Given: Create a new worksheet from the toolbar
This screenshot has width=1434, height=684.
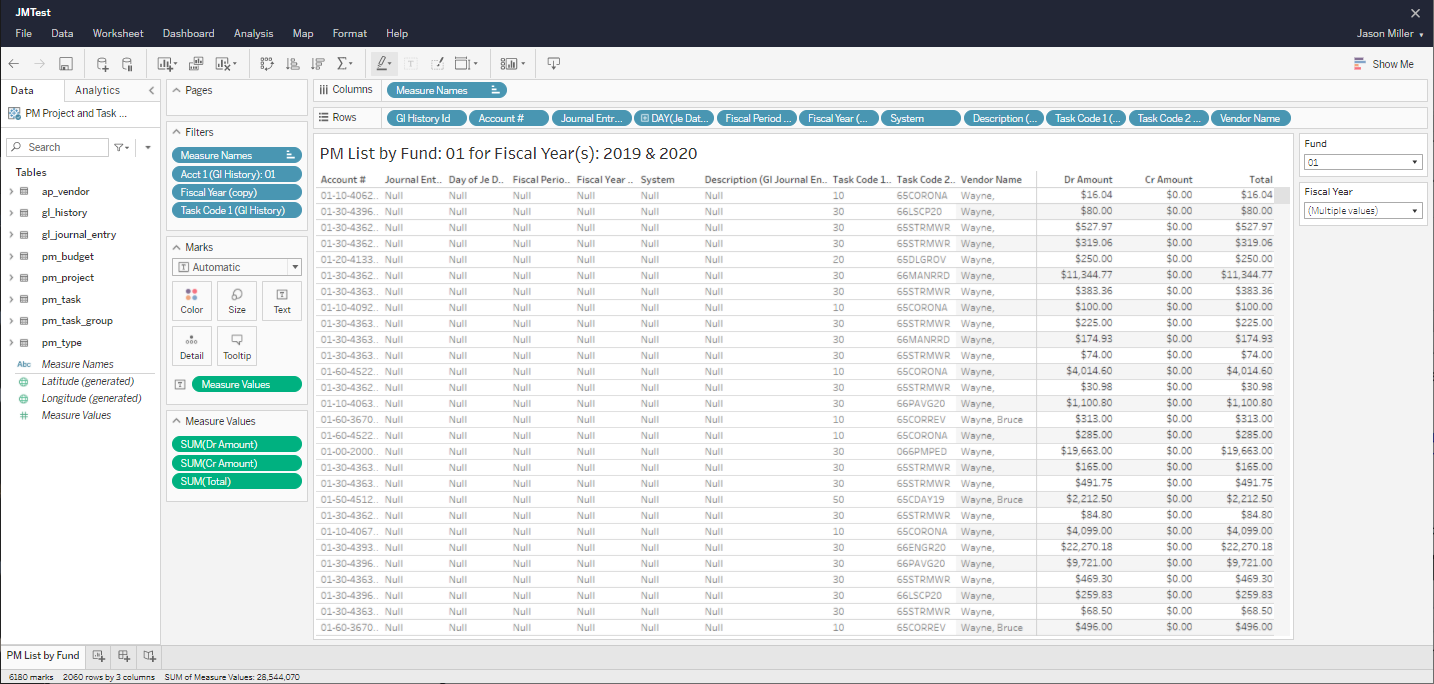Looking at the screenshot, I should [x=167, y=64].
